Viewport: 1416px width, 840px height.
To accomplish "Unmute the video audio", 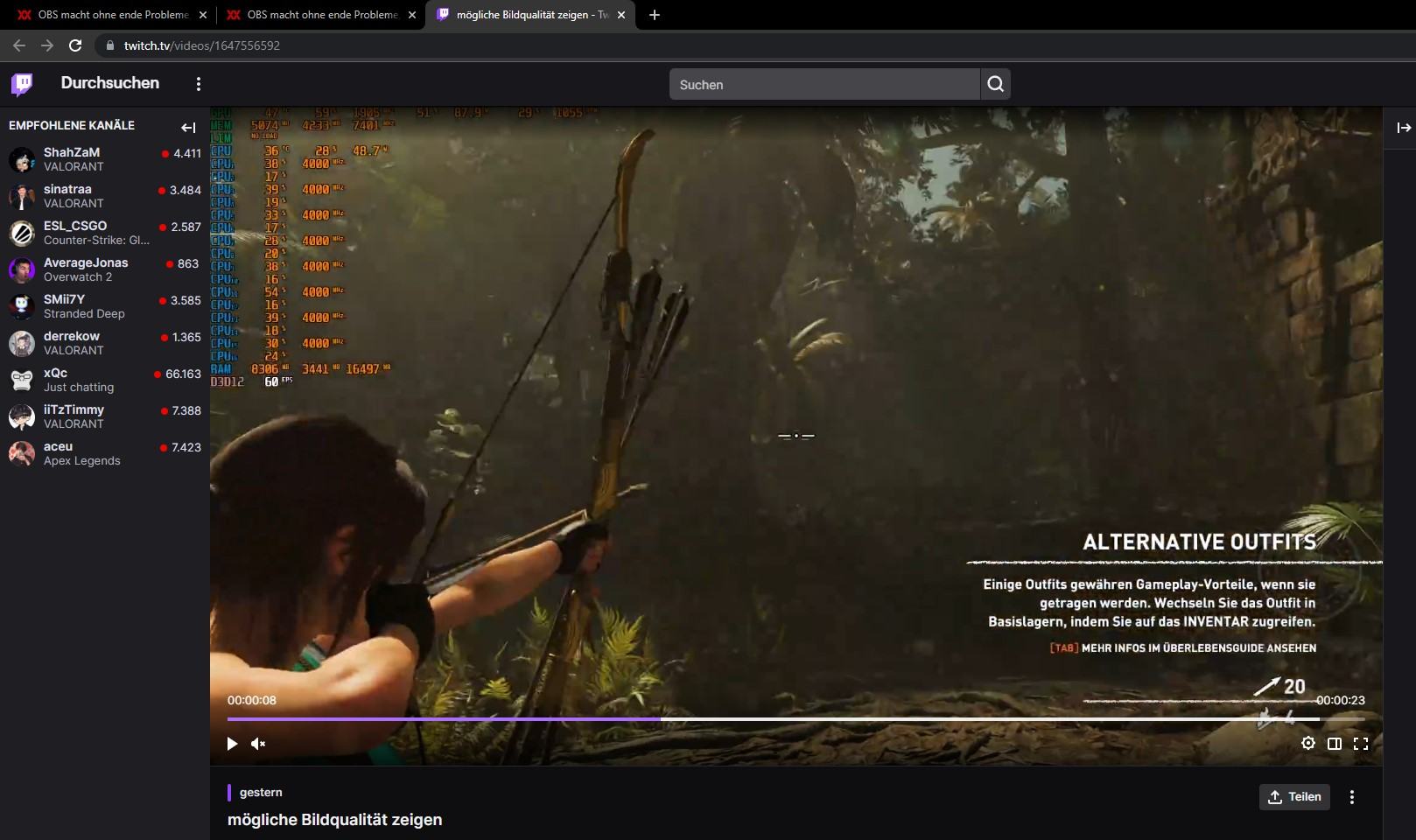I will click(x=258, y=744).
